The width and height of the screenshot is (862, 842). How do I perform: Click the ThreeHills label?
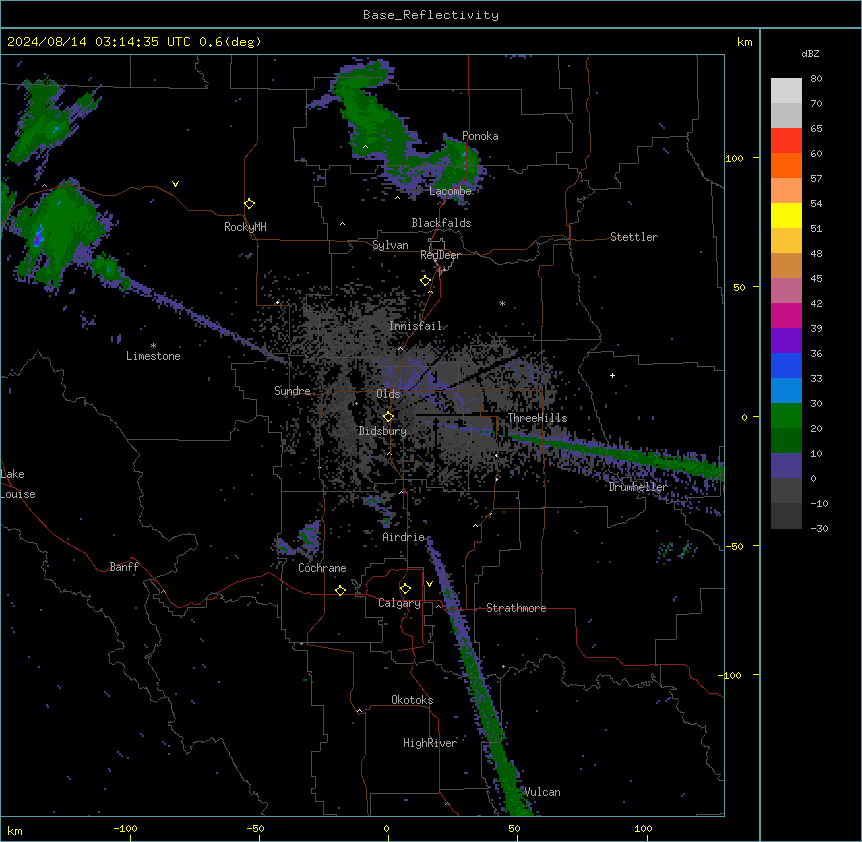click(537, 418)
